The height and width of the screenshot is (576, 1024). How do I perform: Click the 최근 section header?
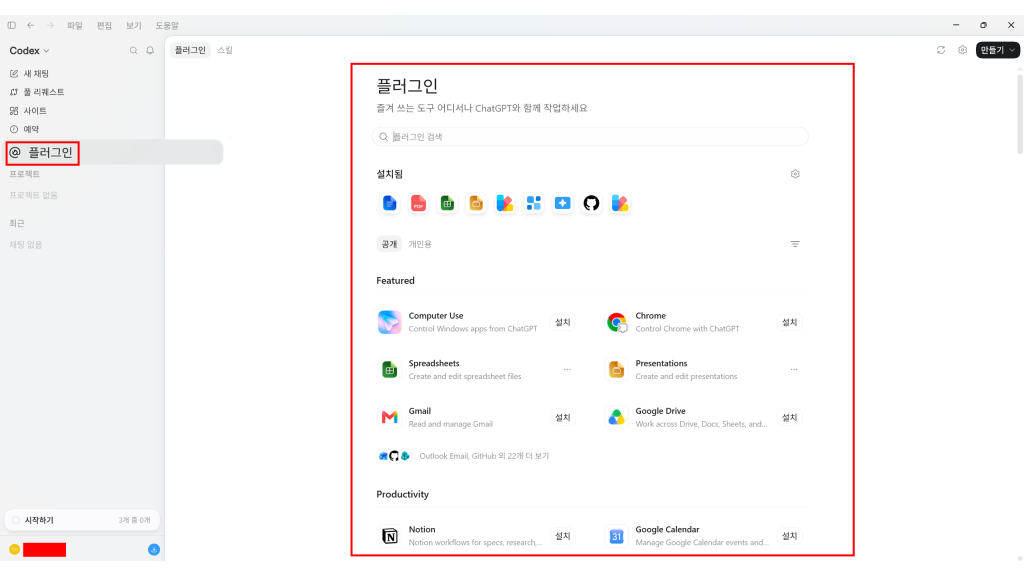16,223
